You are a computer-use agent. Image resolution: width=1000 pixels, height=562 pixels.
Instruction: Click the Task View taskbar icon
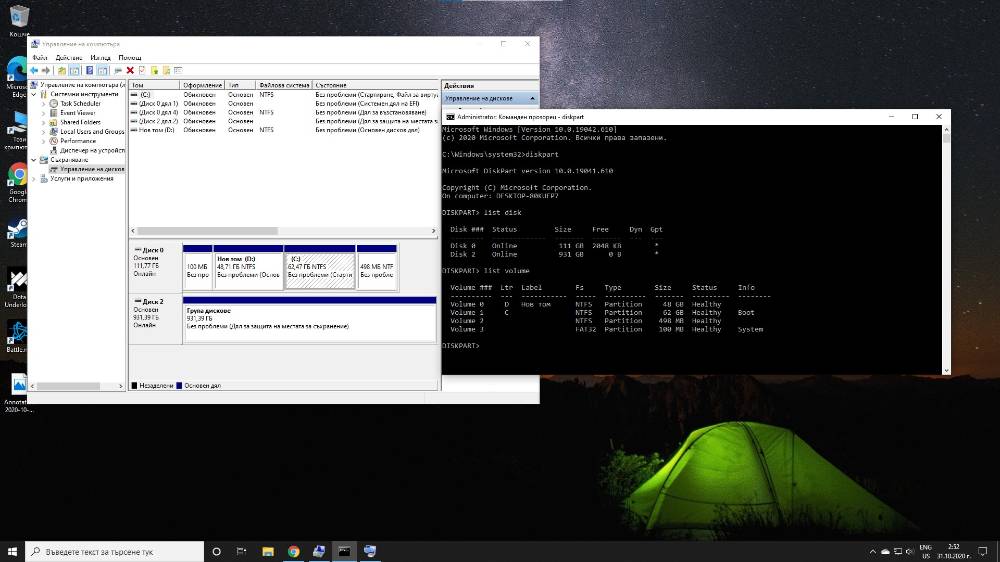[x=242, y=552]
